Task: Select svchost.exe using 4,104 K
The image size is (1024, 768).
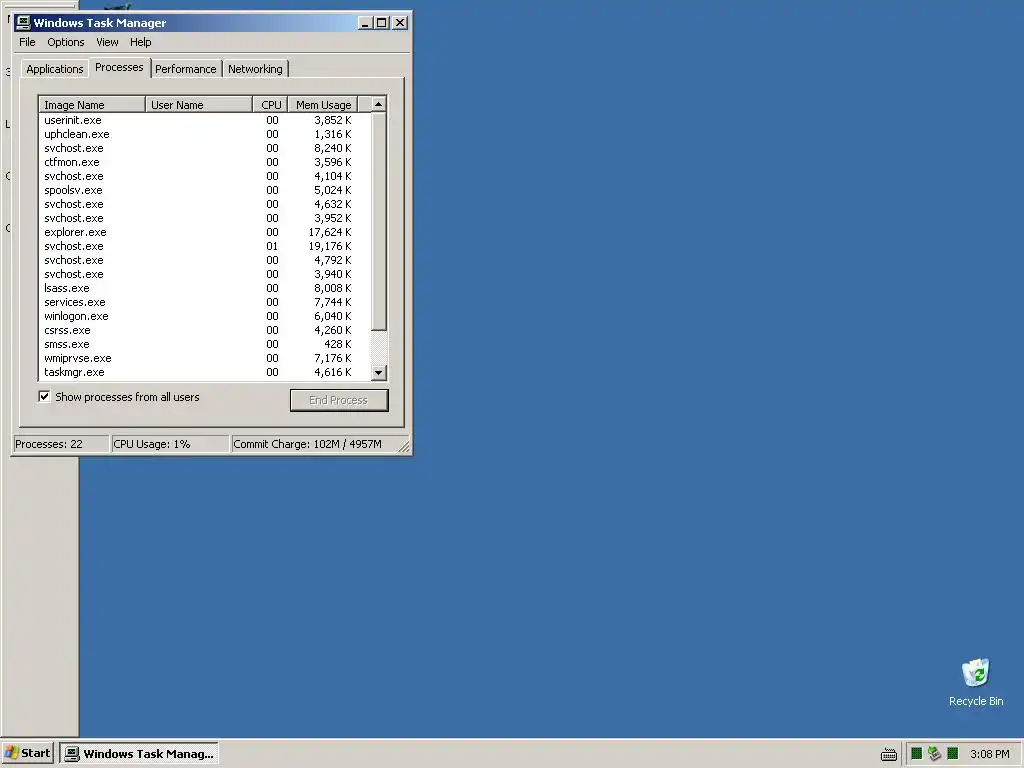Action: coord(204,176)
